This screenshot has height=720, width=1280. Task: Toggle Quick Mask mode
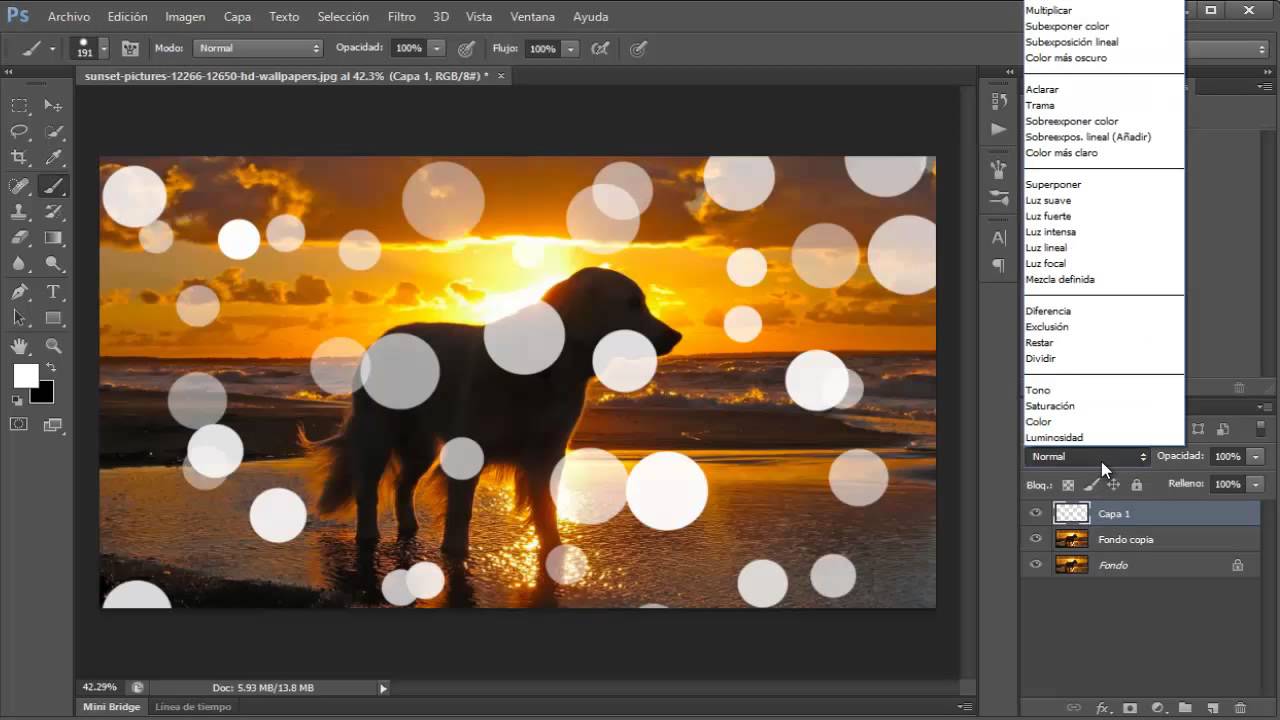(x=19, y=424)
